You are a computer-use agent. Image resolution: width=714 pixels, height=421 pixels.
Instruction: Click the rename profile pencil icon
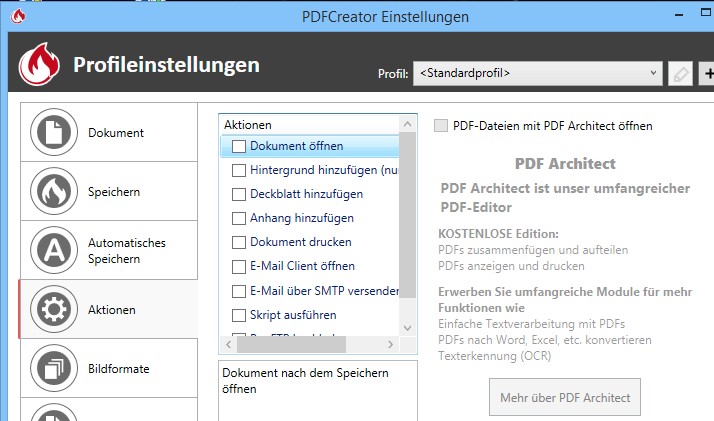point(680,73)
